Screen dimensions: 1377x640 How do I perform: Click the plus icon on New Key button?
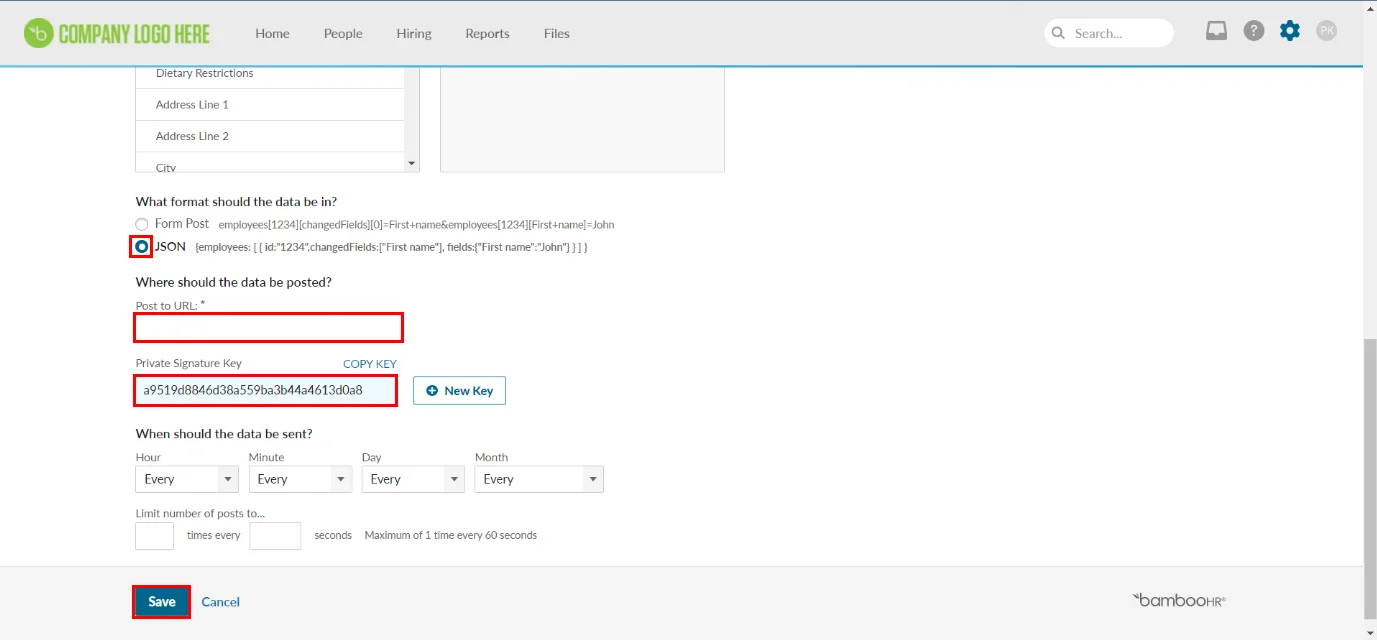(431, 390)
